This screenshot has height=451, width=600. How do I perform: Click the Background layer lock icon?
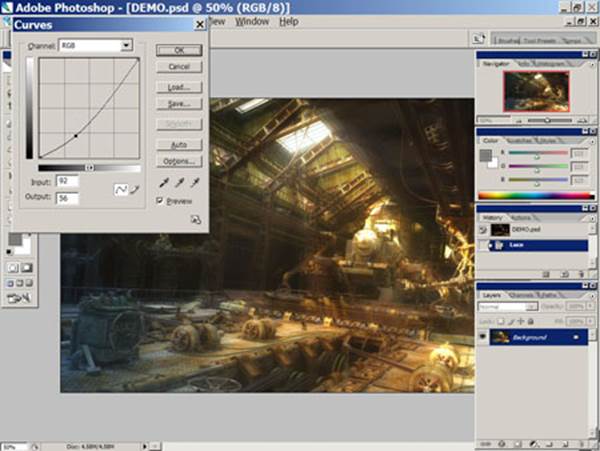(x=576, y=337)
